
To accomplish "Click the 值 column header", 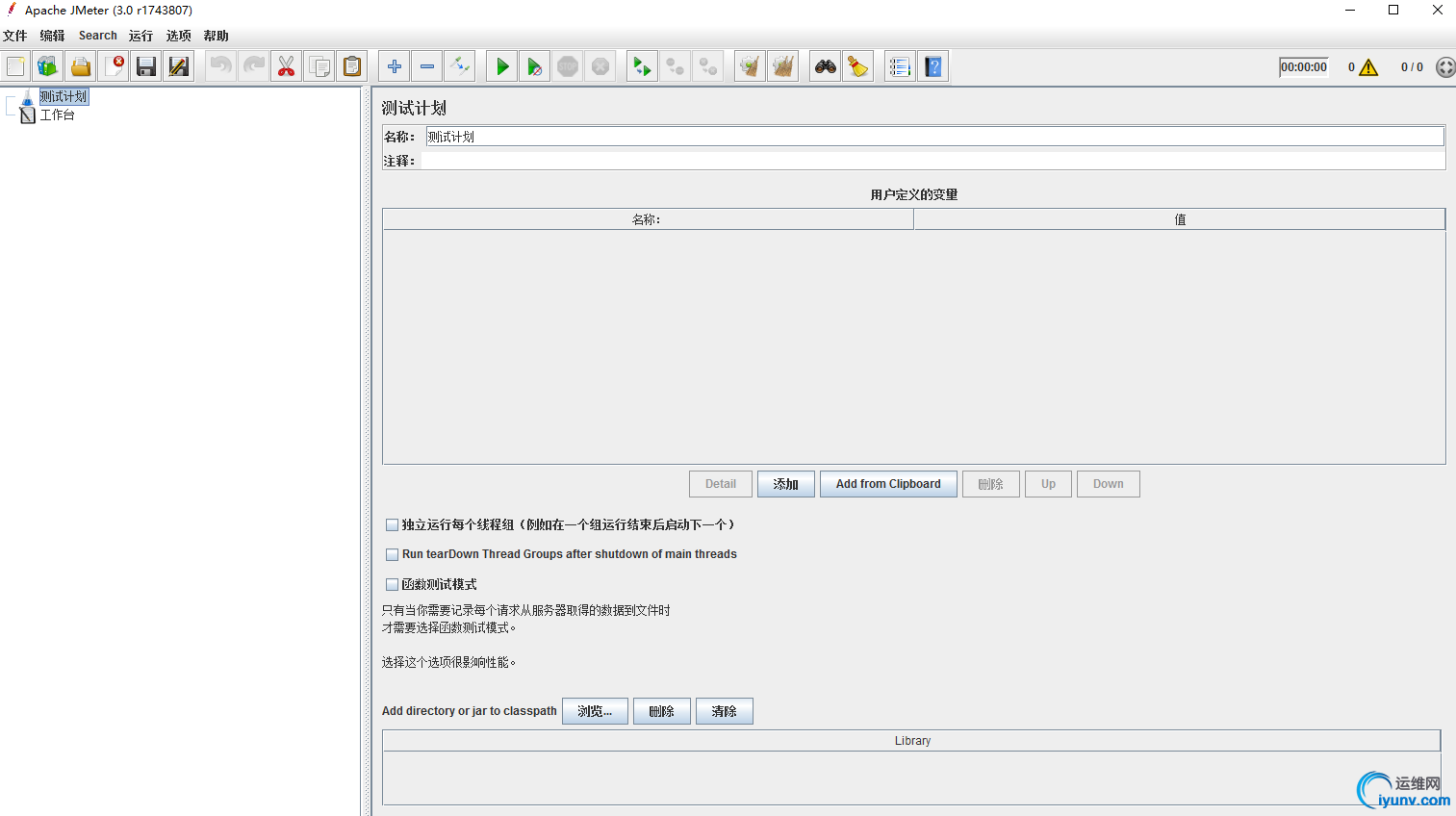I will point(1180,219).
